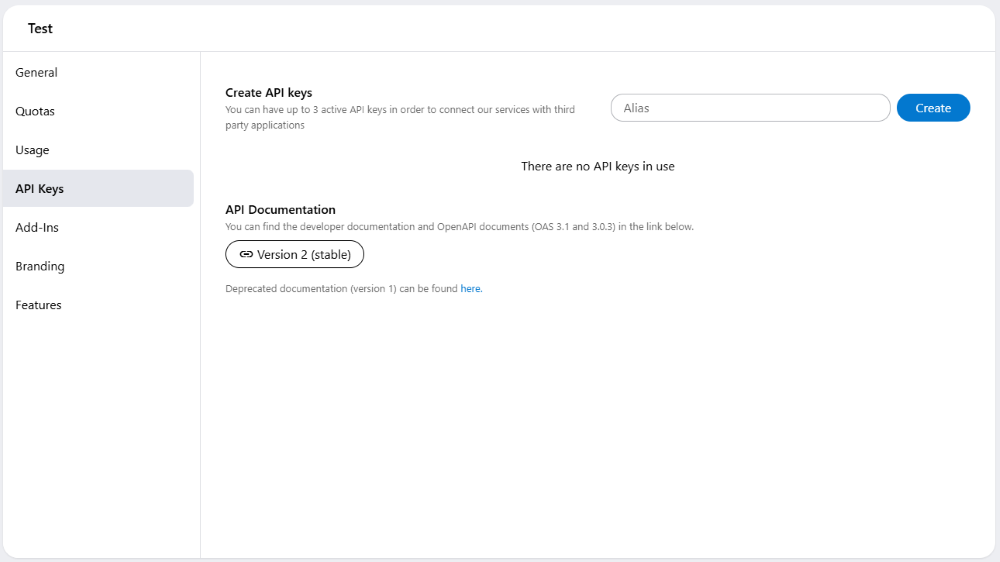Viewport: 1000px width, 562px height.
Task: Click the 'API Documentation' heading
Action: click(280, 209)
